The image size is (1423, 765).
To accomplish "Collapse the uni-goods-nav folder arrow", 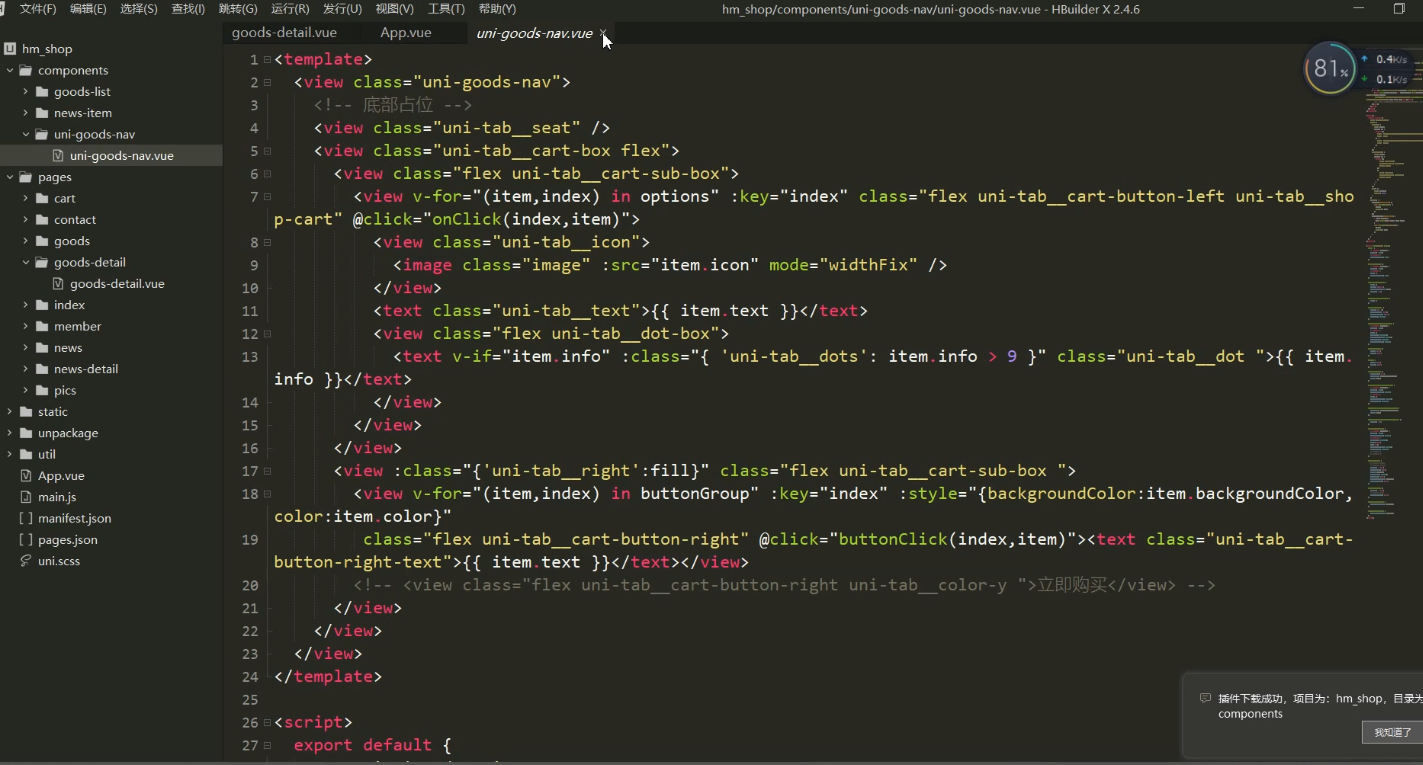I will pos(26,134).
